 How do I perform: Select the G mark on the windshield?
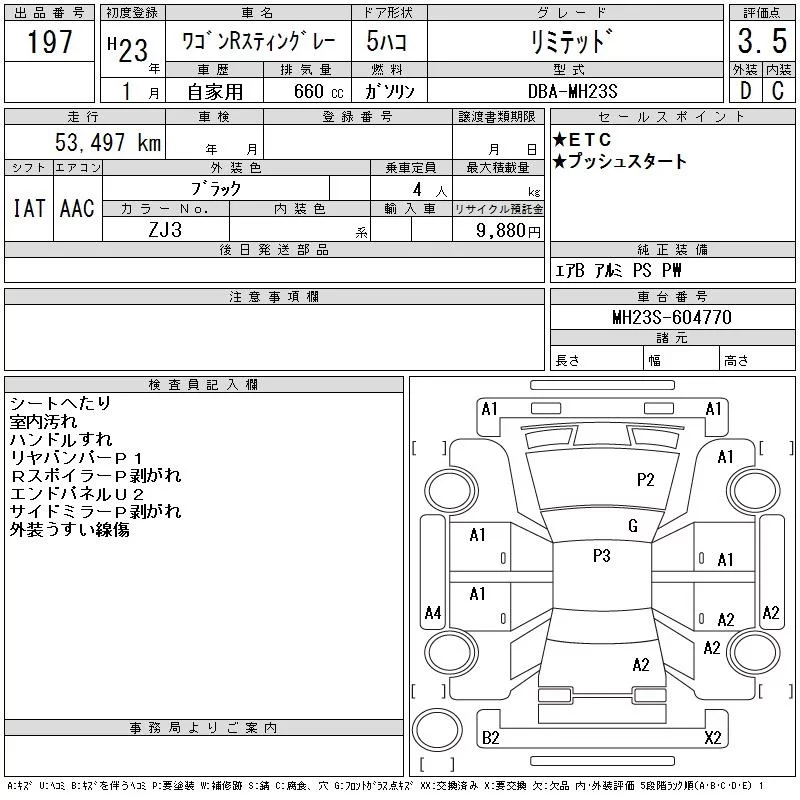point(633,526)
